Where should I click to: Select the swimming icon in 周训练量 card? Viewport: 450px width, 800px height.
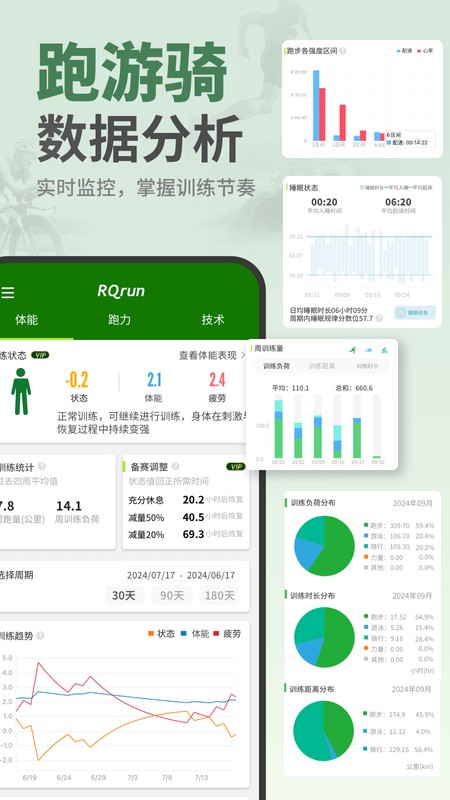click(368, 349)
